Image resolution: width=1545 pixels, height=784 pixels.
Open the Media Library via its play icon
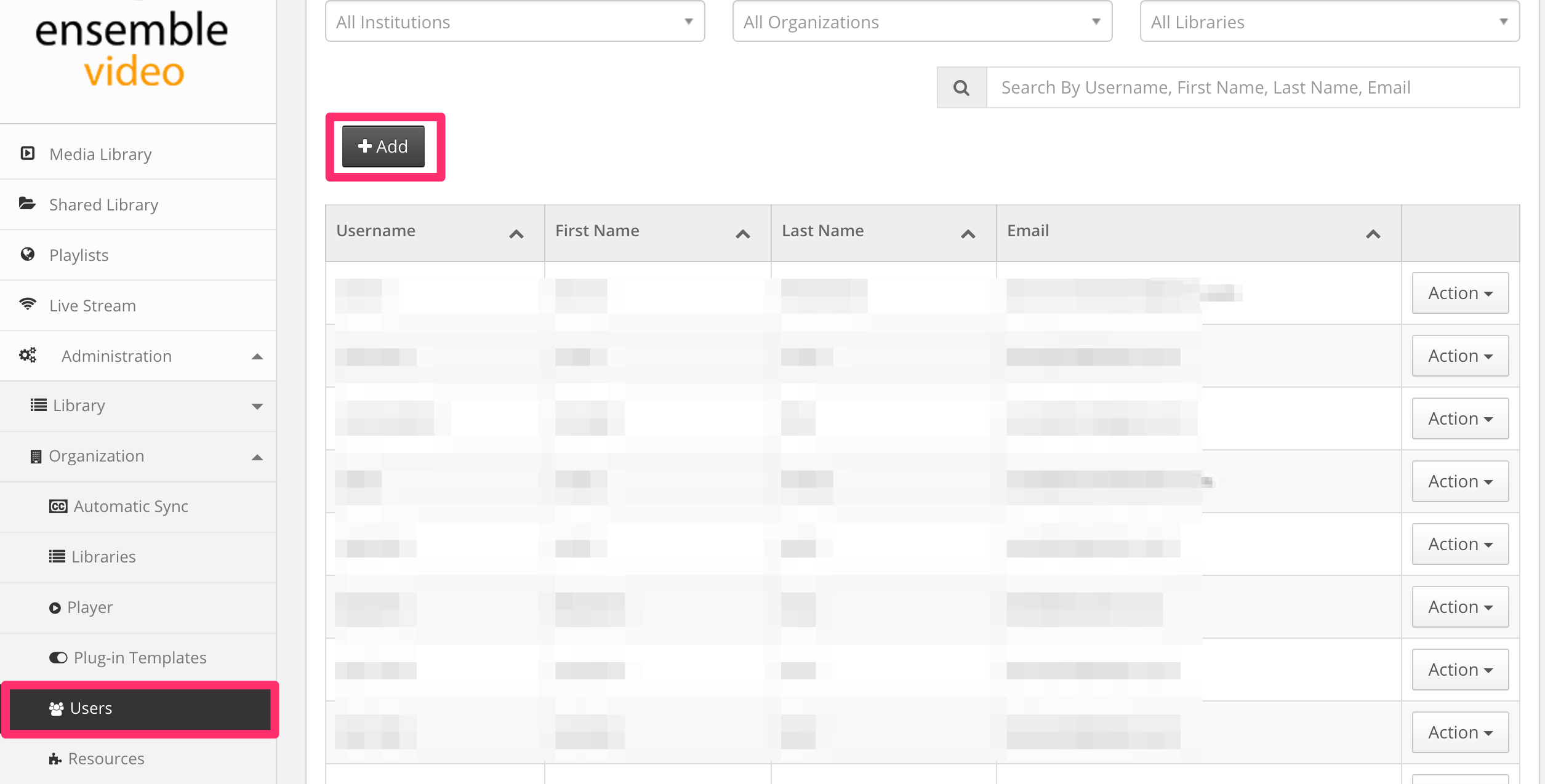tap(28, 153)
